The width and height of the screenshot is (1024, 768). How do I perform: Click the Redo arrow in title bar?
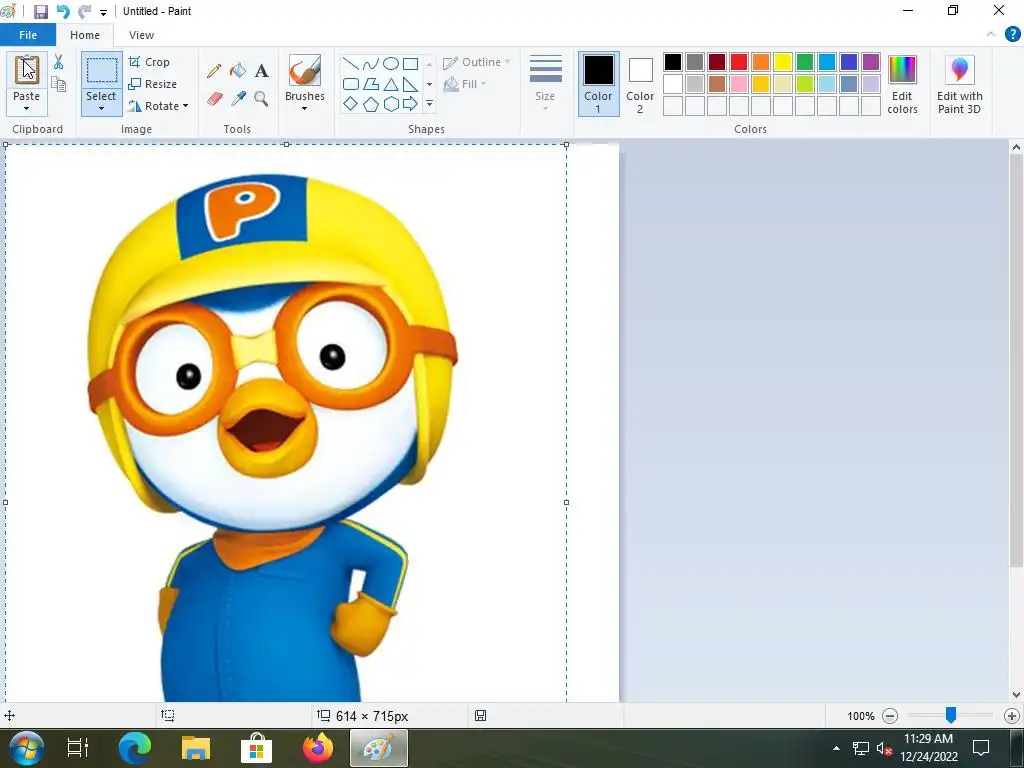point(84,11)
